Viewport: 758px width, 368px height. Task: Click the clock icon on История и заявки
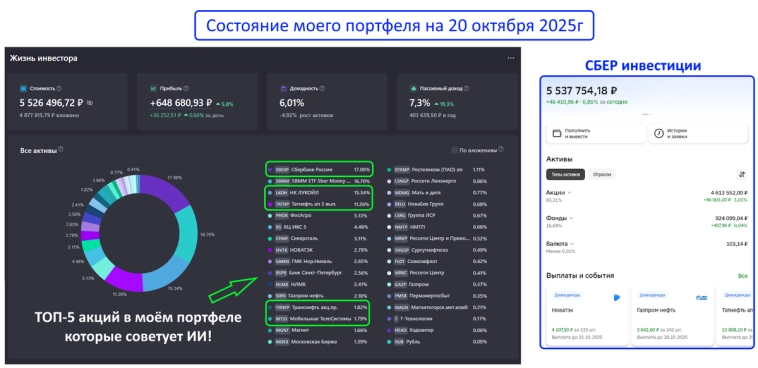[x=658, y=133]
